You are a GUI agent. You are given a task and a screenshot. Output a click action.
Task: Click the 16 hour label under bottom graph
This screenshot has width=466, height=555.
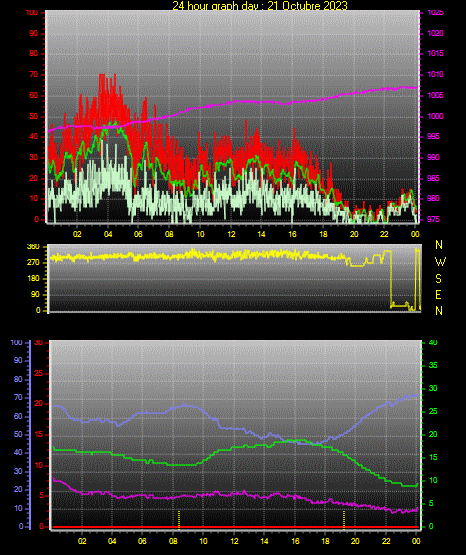[x=295, y=541]
